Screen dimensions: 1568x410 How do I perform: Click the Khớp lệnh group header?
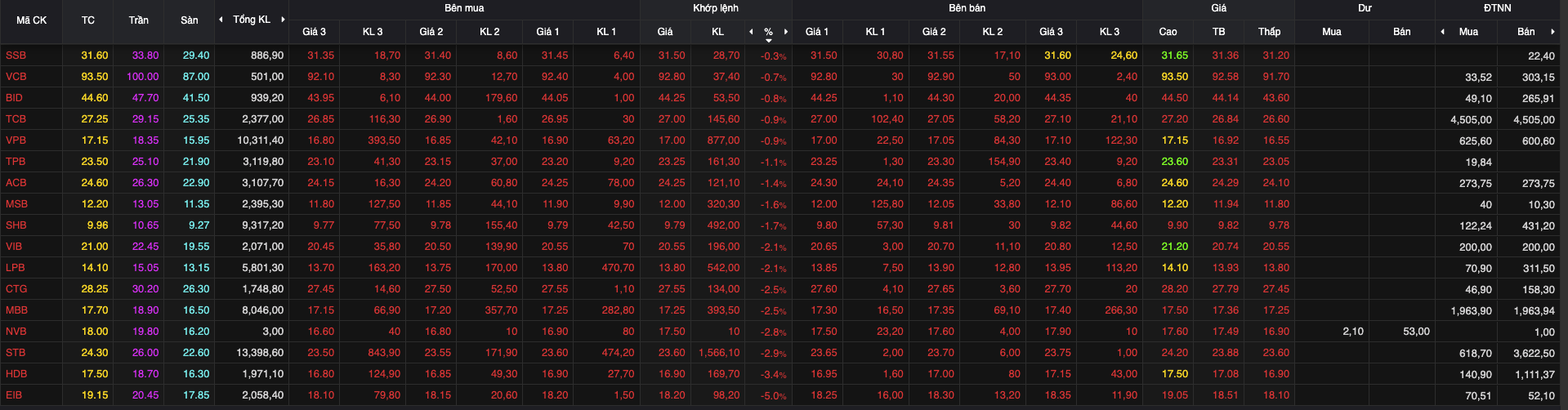coord(715,8)
